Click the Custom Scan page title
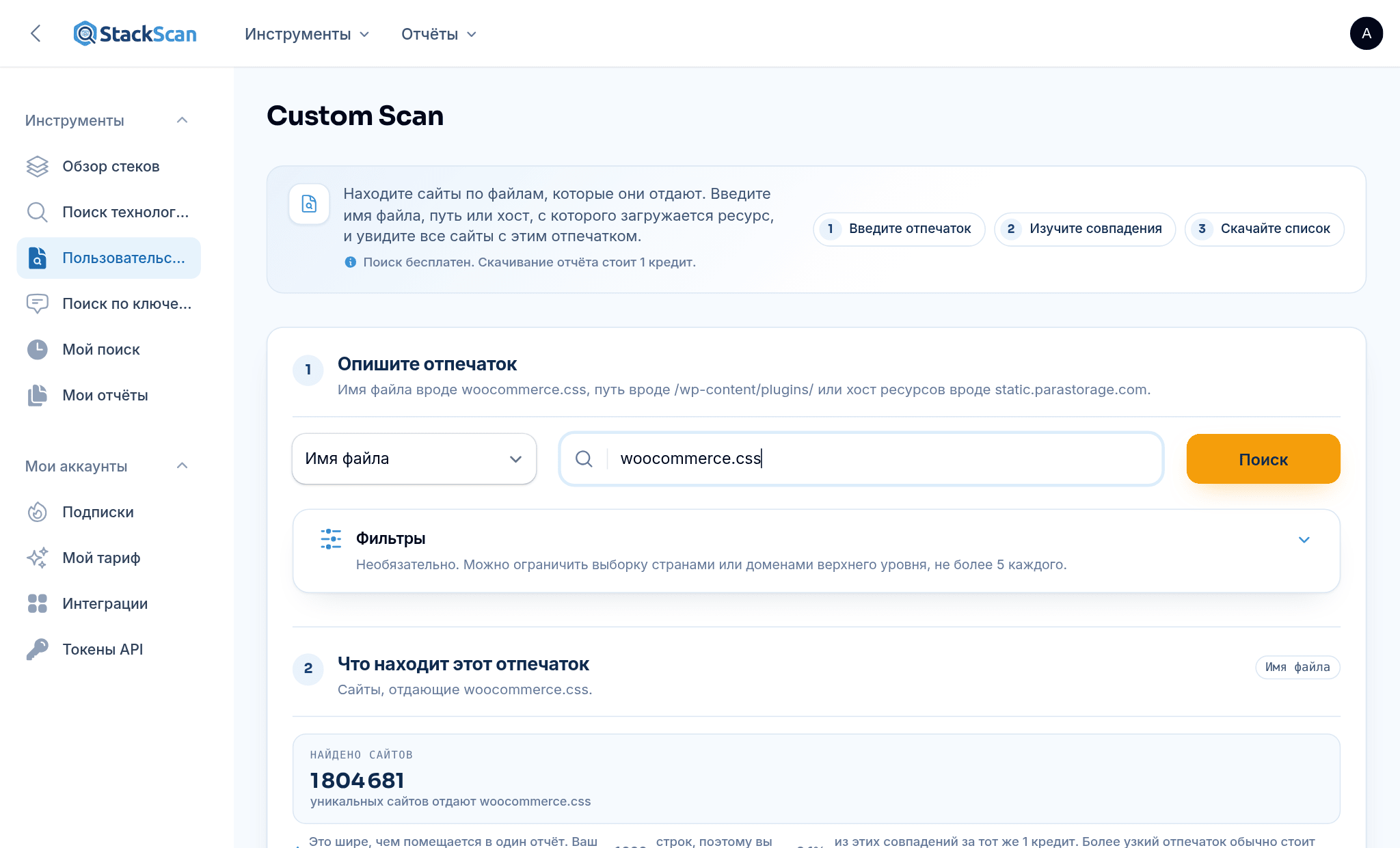 point(355,115)
